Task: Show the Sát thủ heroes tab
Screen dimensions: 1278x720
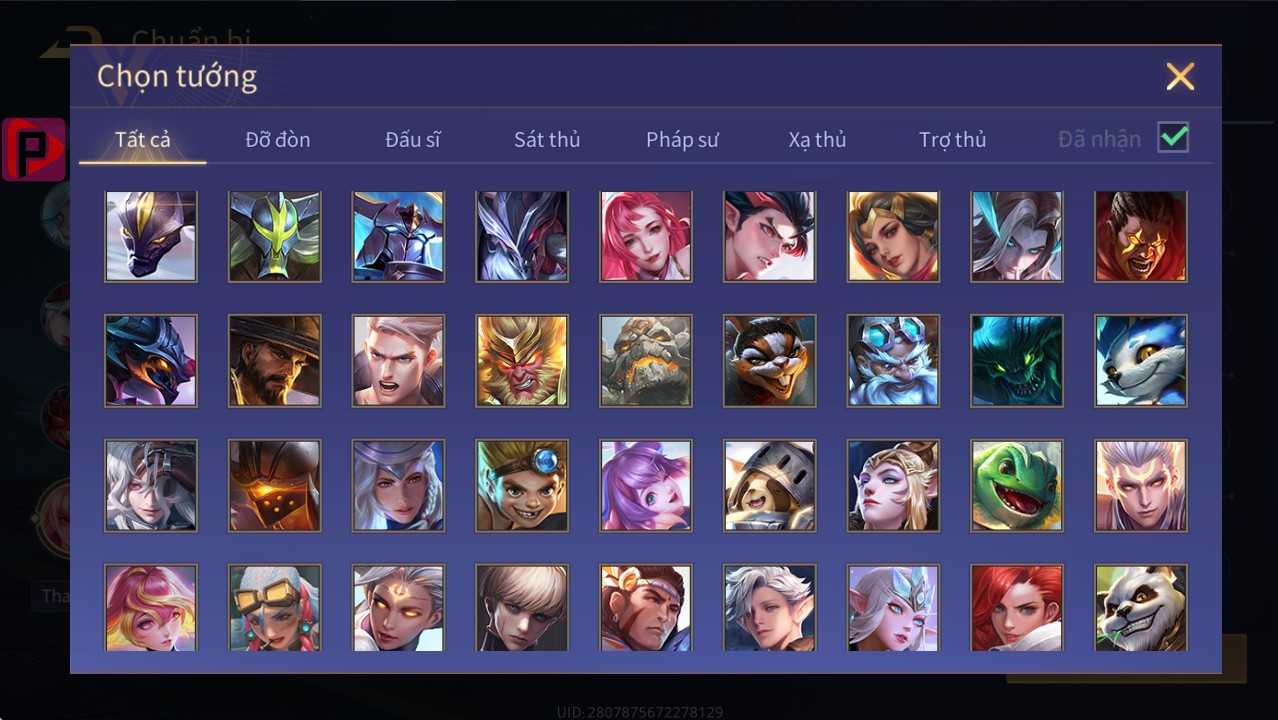Action: coord(547,140)
